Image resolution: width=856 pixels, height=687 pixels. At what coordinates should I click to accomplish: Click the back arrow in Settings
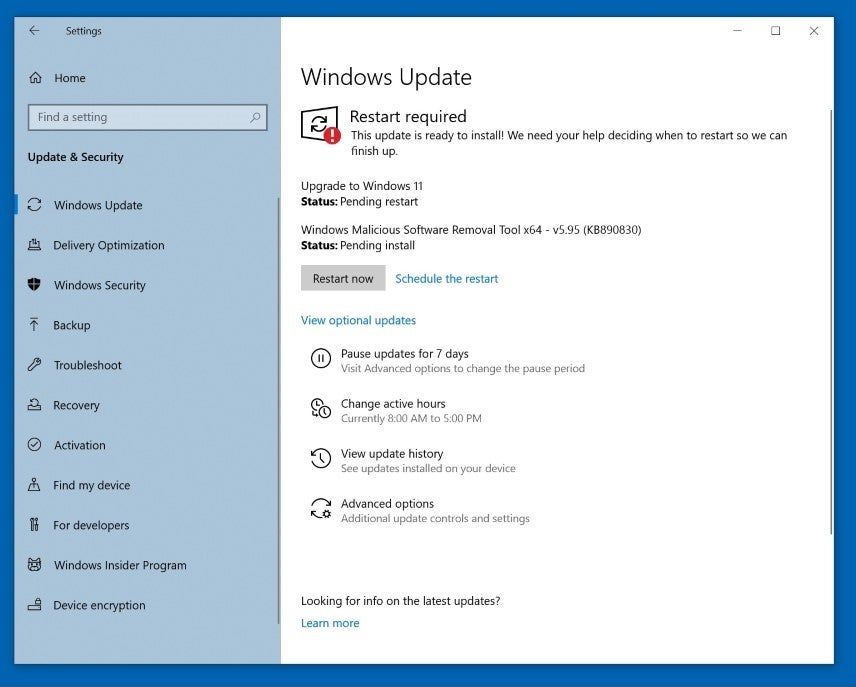34,31
